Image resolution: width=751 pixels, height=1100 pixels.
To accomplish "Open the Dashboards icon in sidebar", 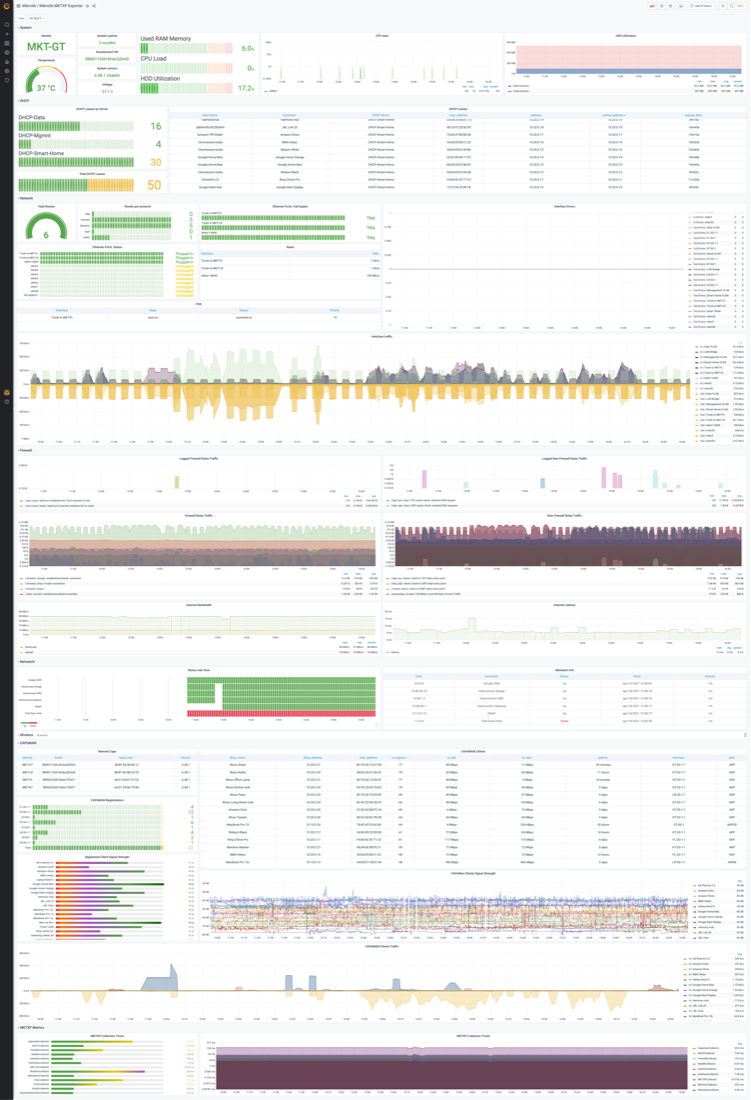I will coord(7,44).
